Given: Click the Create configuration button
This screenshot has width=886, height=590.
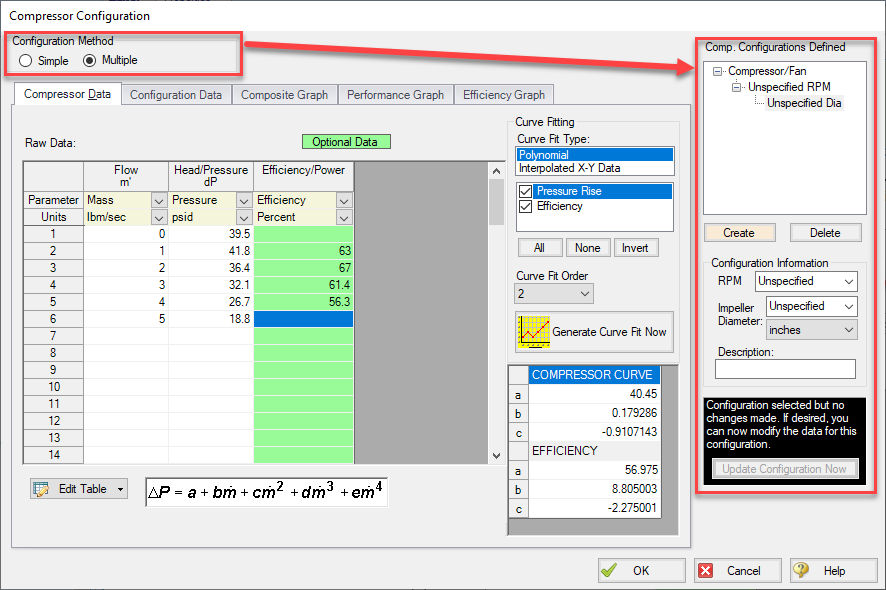Looking at the screenshot, I should pos(738,232).
